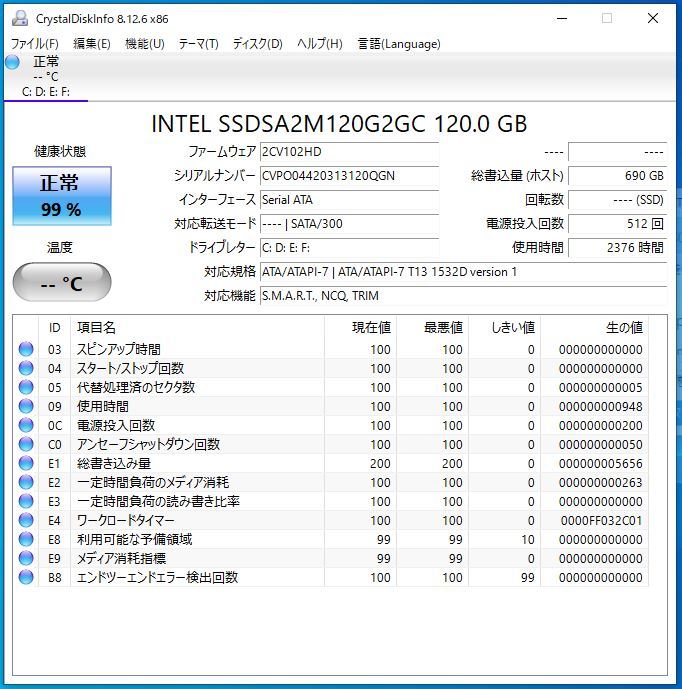Image resolution: width=682 pixels, height=689 pixels.
Task: Click the 項目名 column header
Action: pyautogui.click(x=197, y=327)
